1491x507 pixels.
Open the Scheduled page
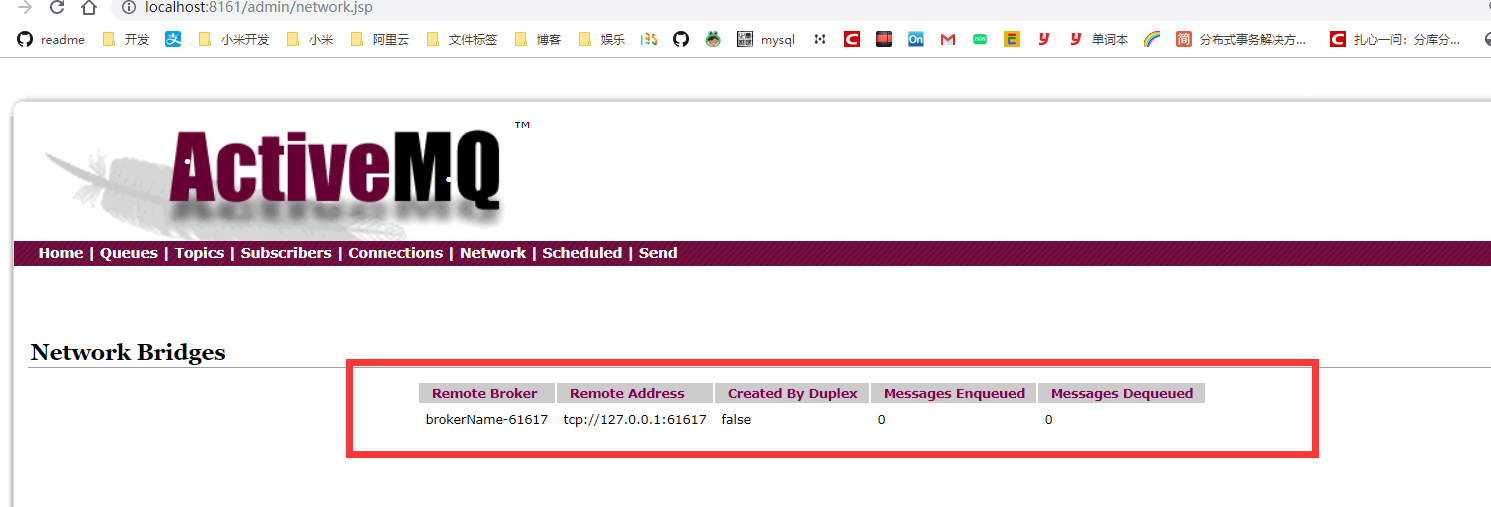(x=582, y=253)
